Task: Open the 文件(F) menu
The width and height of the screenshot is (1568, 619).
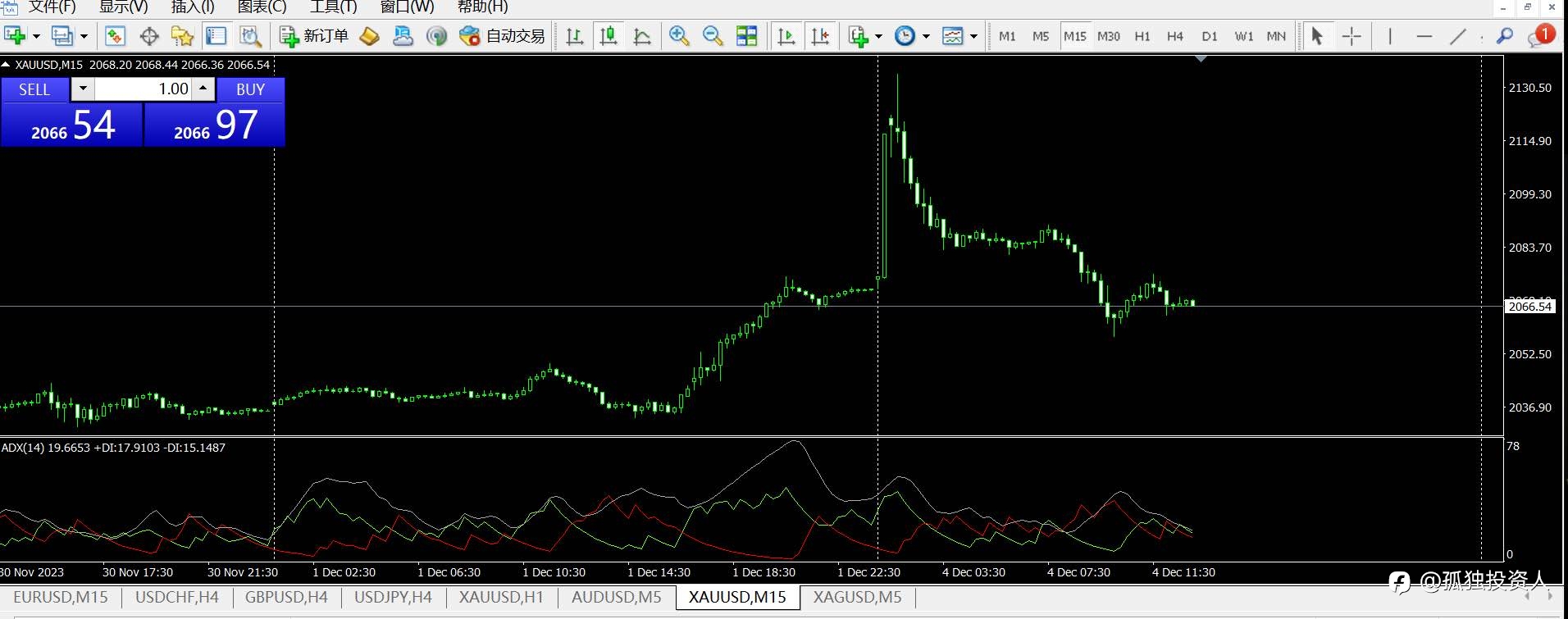Action: point(52,7)
